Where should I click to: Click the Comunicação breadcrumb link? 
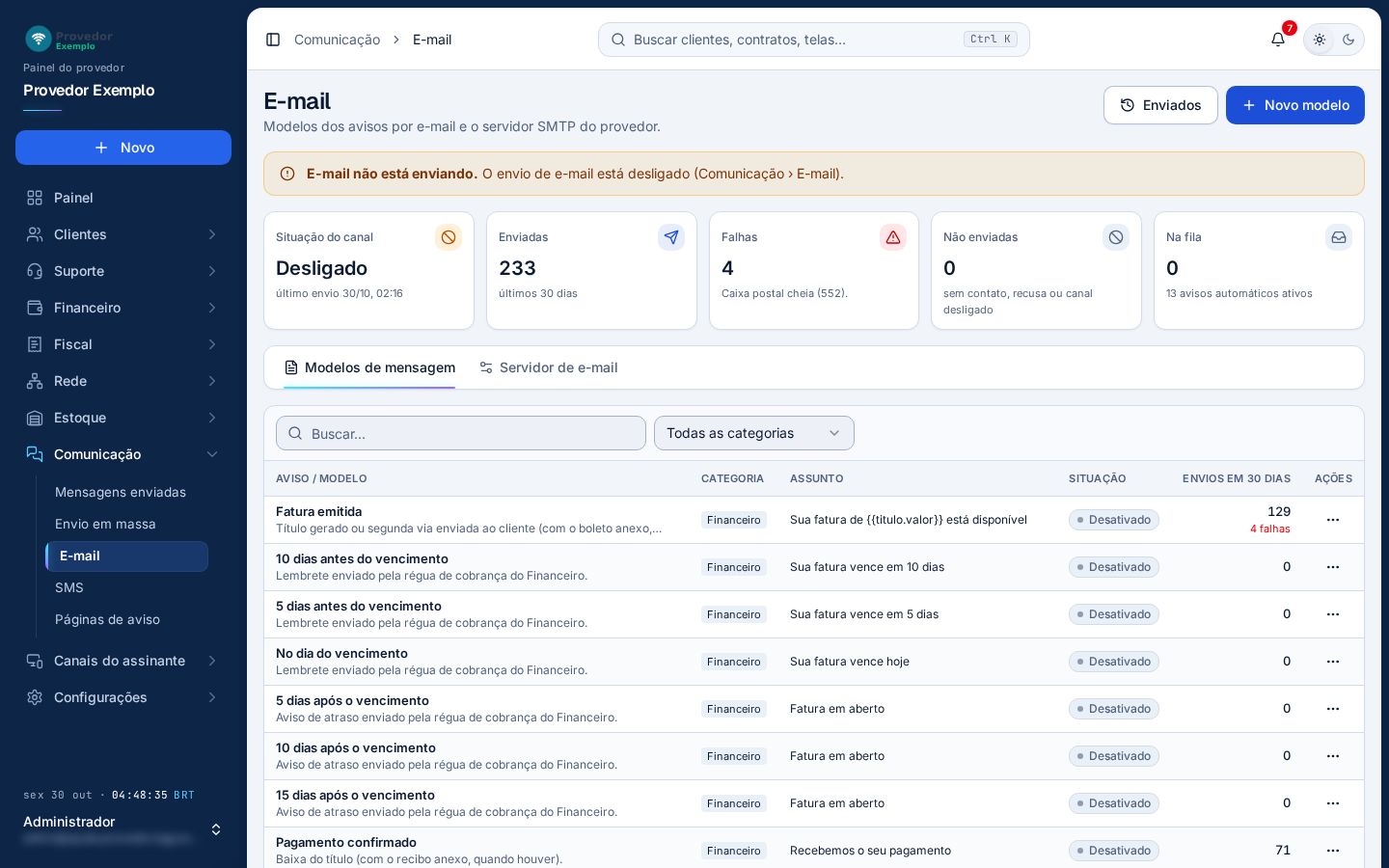(x=337, y=40)
